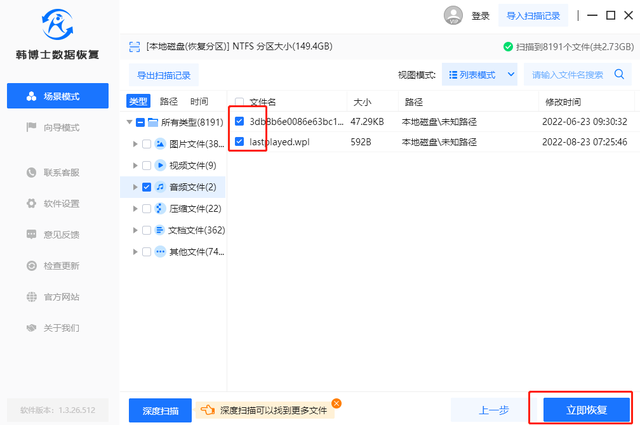The height and width of the screenshot is (425, 640).
Task: Switch to 向导模式
Action: tap(53, 127)
